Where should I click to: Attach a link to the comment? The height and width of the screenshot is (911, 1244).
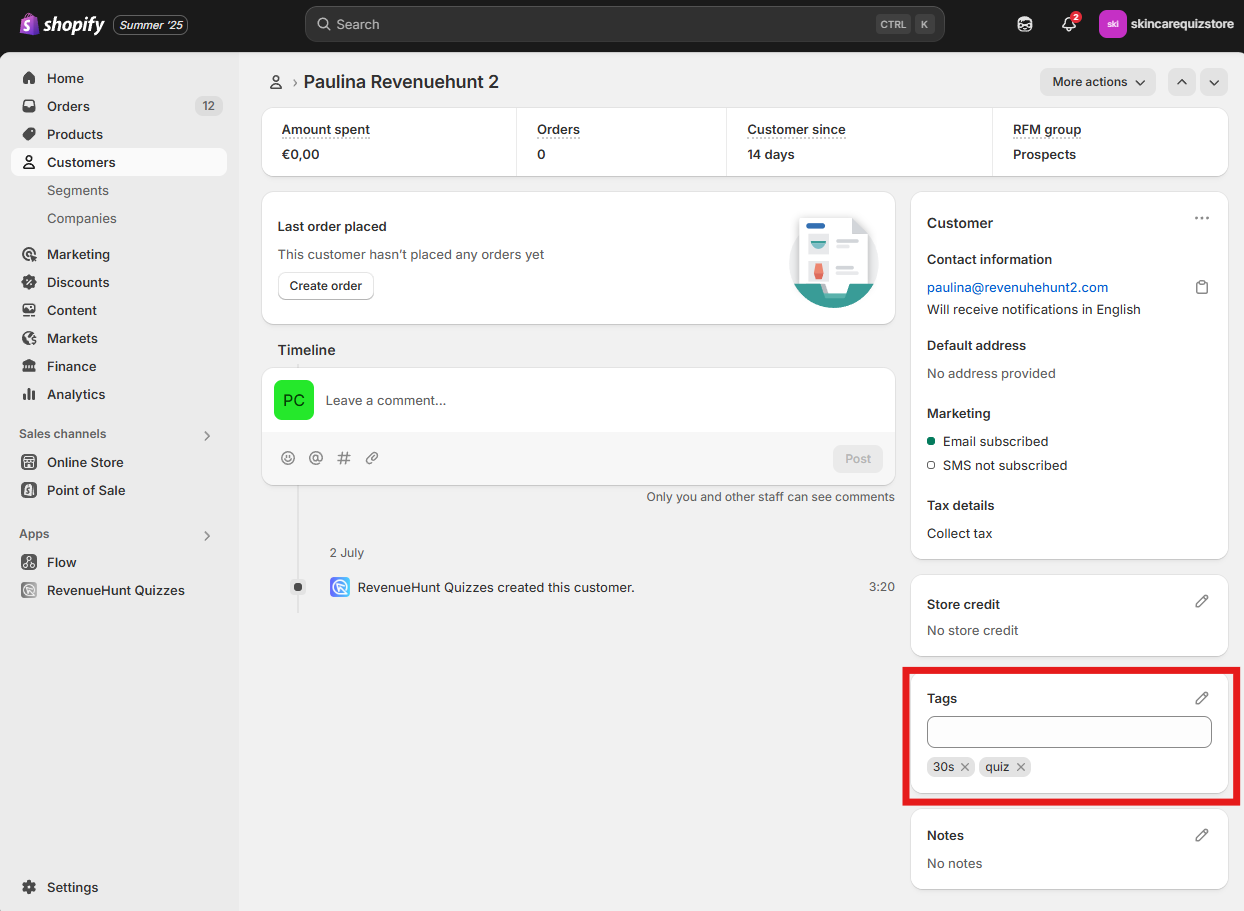(372, 458)
